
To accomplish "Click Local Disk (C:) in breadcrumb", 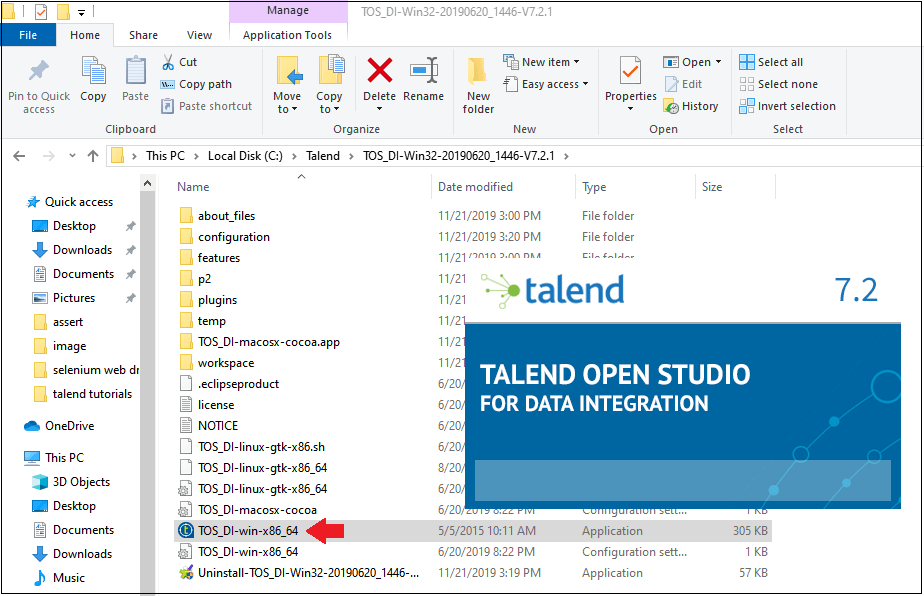I will pyautogui.click(x=245, y=156).
